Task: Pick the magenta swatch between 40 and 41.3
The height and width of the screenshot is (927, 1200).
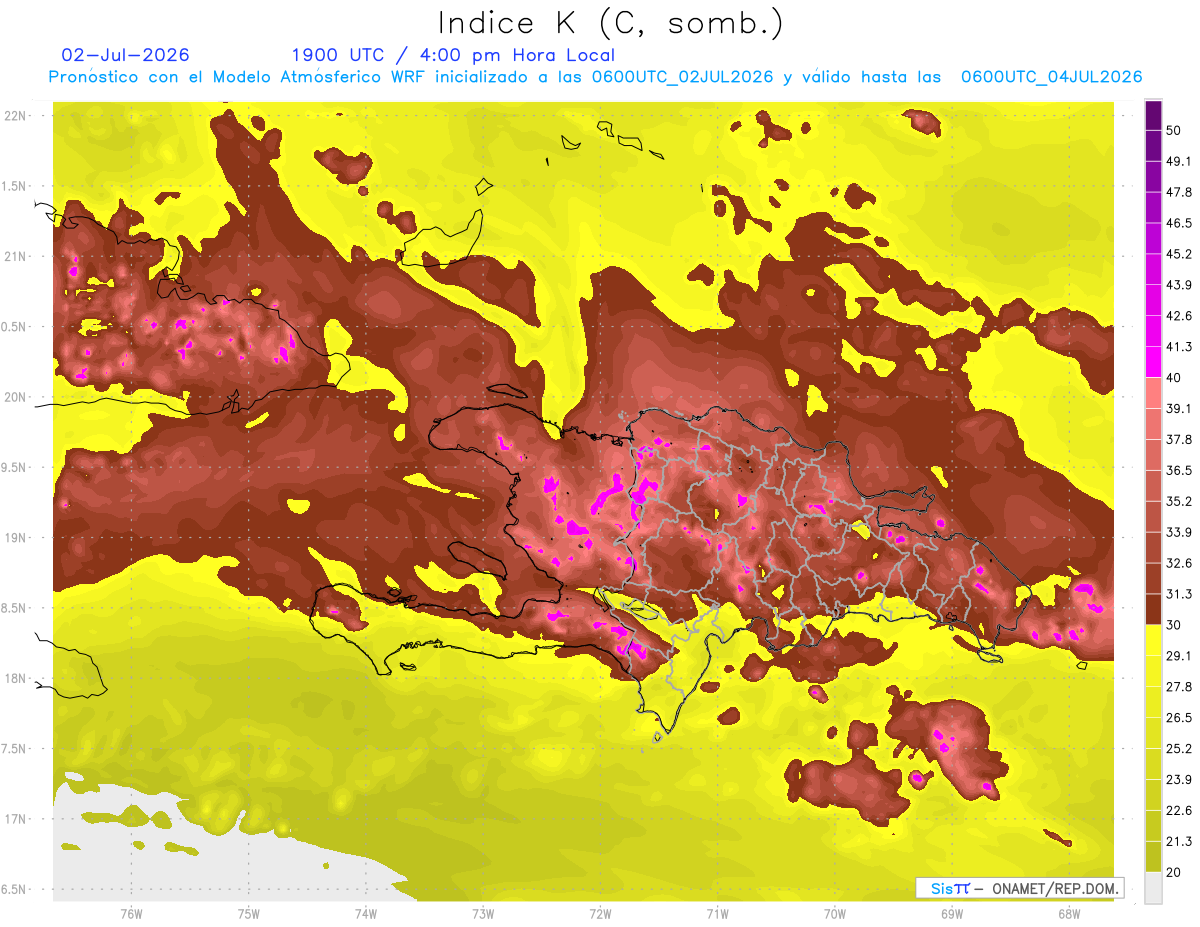Action: 1153,363
